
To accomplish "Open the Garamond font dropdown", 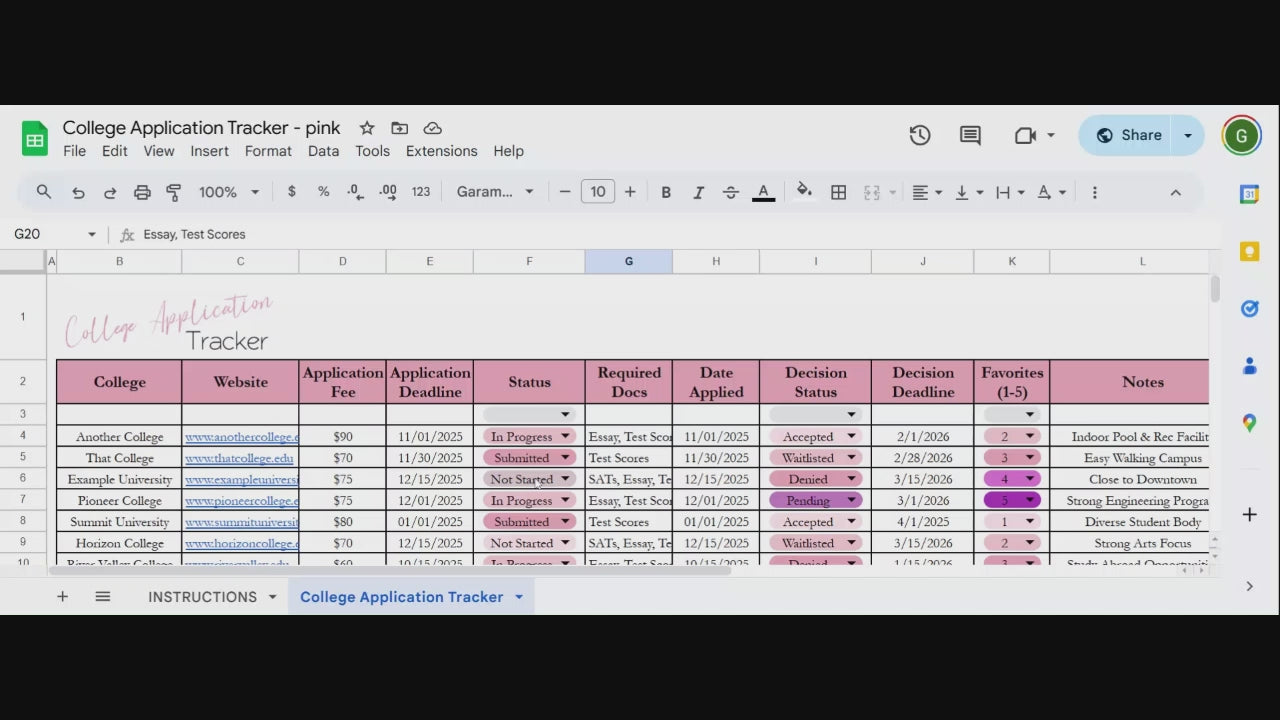I will click(495, 192).
